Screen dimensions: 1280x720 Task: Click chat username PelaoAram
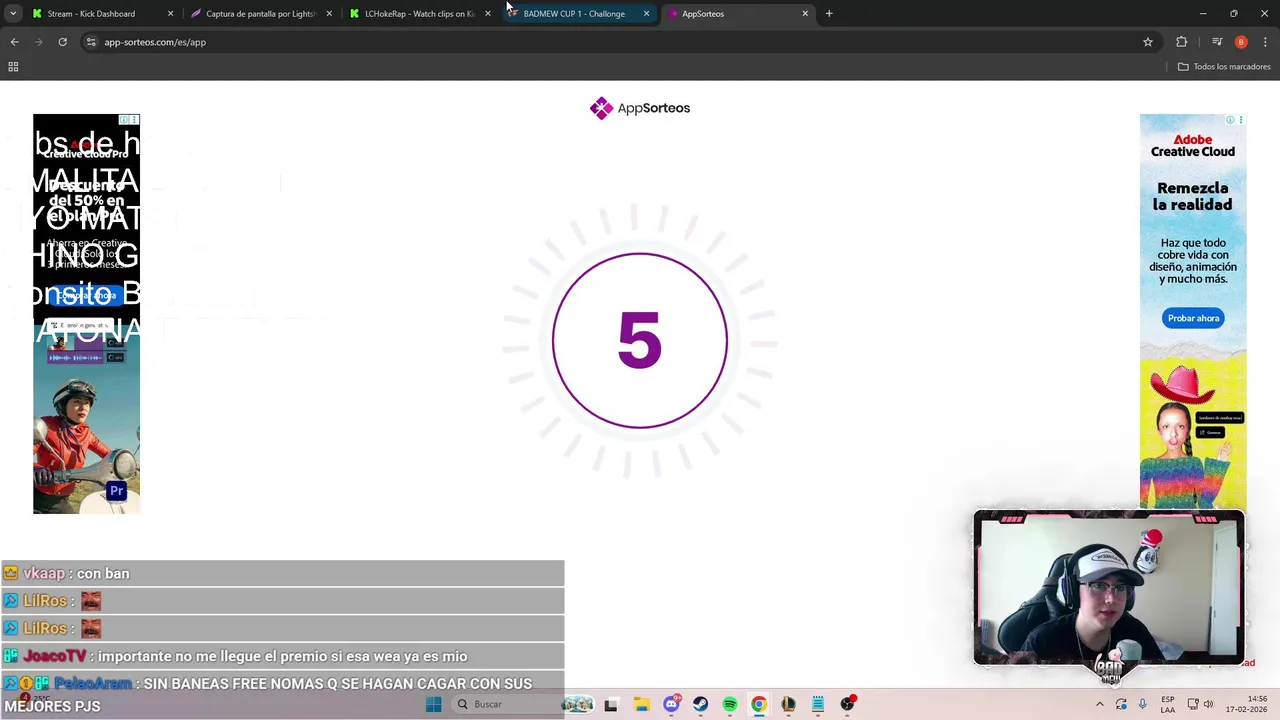pos(93,684)
